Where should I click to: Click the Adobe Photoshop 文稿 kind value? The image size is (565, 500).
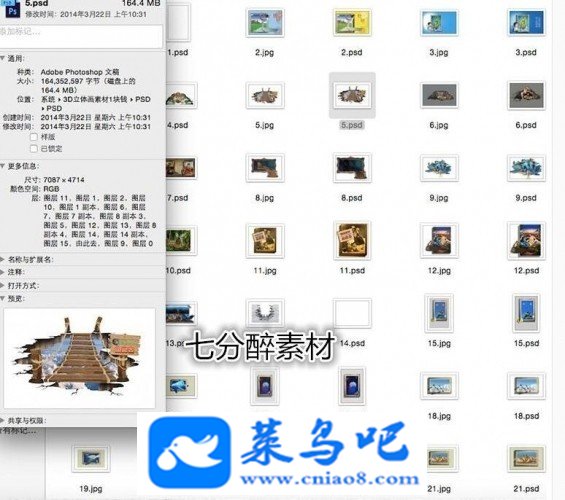(80, 72)
